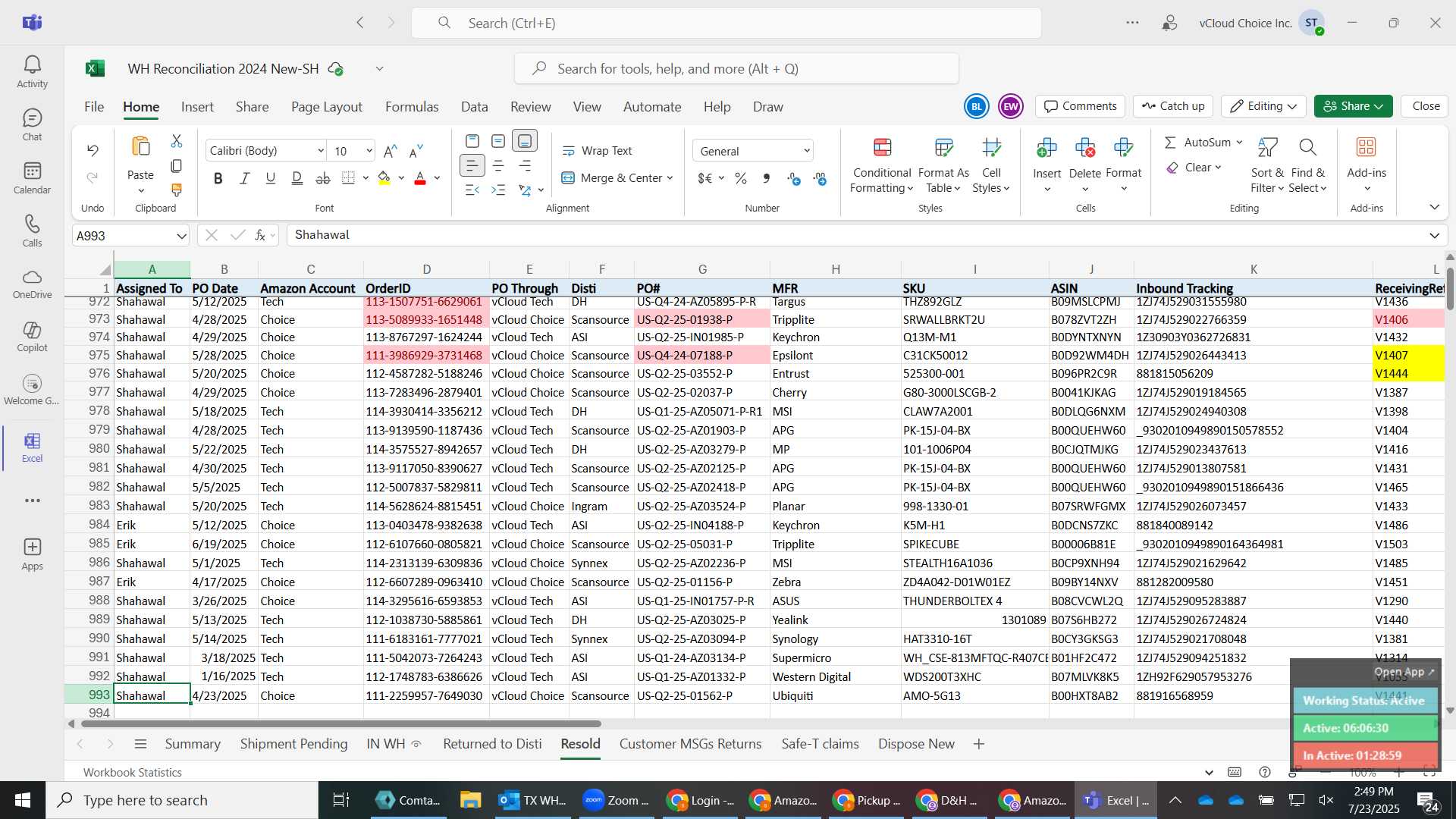
Task: Toggle align right
Action: (x=525, y=165)
